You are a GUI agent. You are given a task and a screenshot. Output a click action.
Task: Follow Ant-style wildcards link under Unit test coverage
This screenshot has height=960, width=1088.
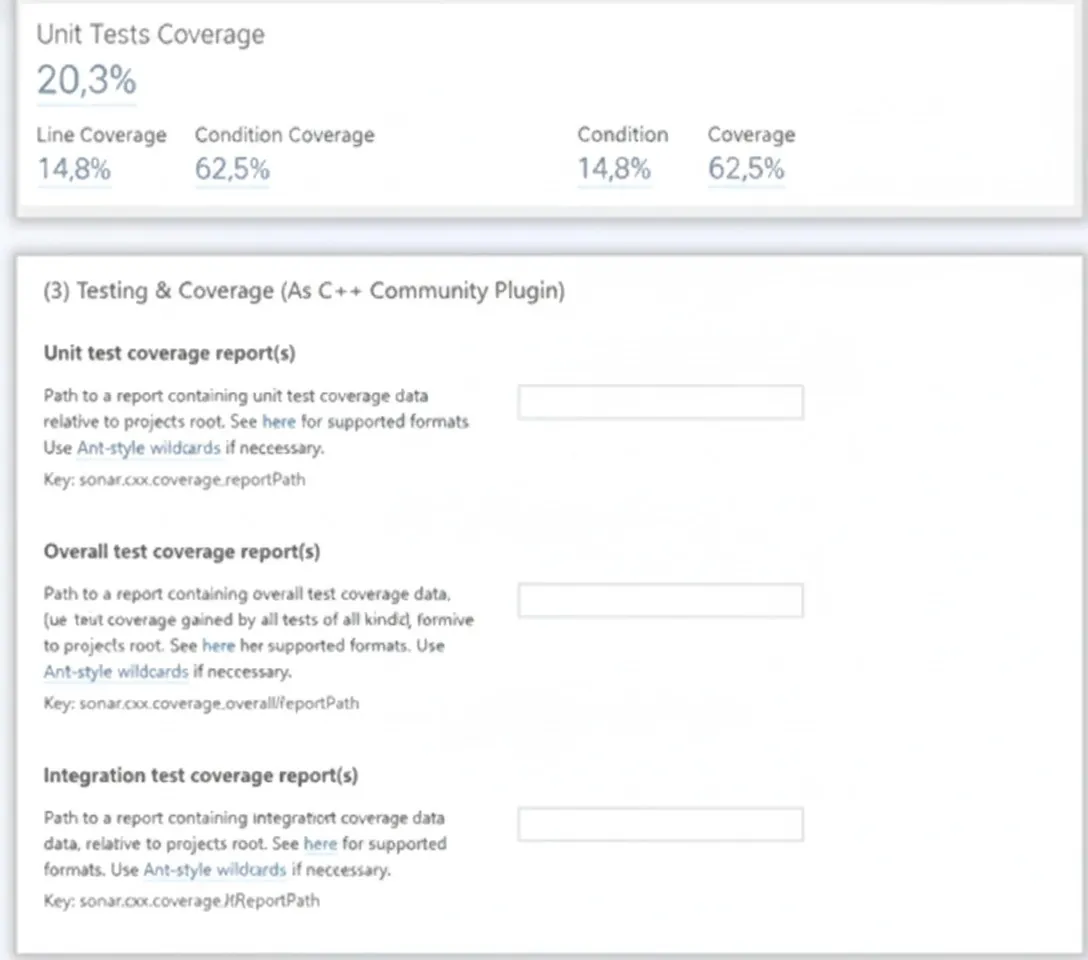pos(148,448)
